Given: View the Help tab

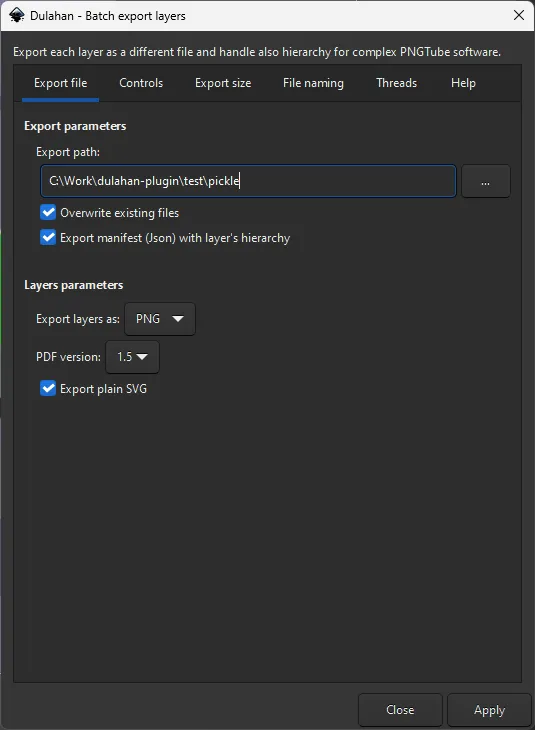Looking at the screenshot, I should tap(463, 83).
